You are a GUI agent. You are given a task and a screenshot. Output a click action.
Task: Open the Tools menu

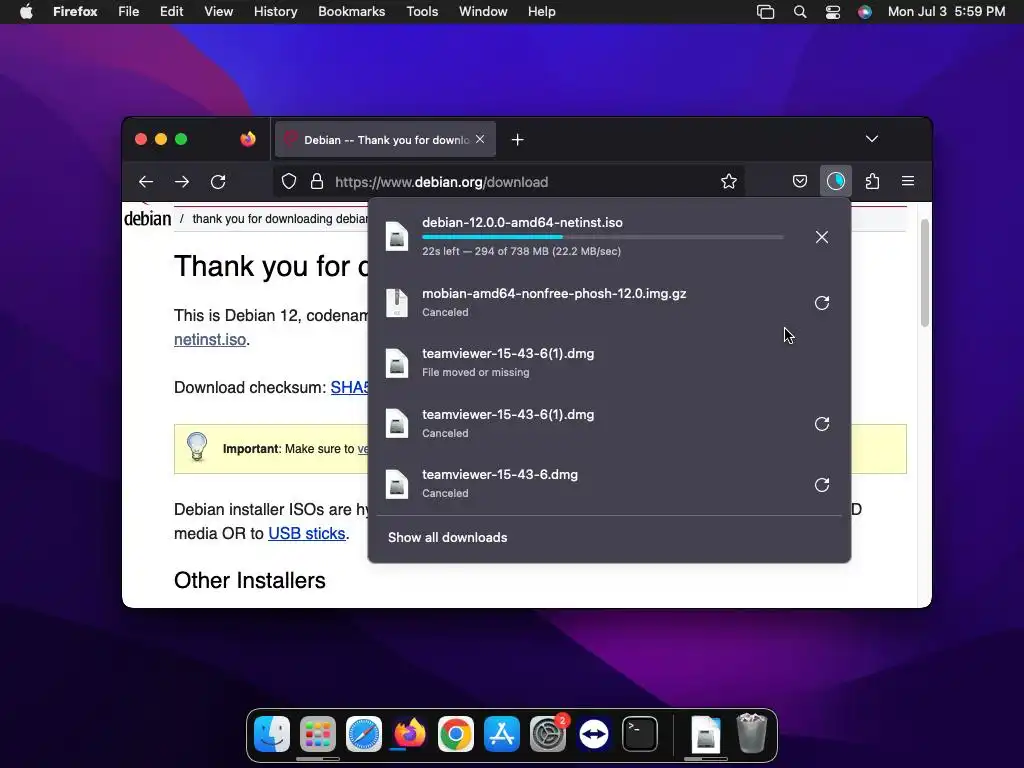click(x=422, y=12)
